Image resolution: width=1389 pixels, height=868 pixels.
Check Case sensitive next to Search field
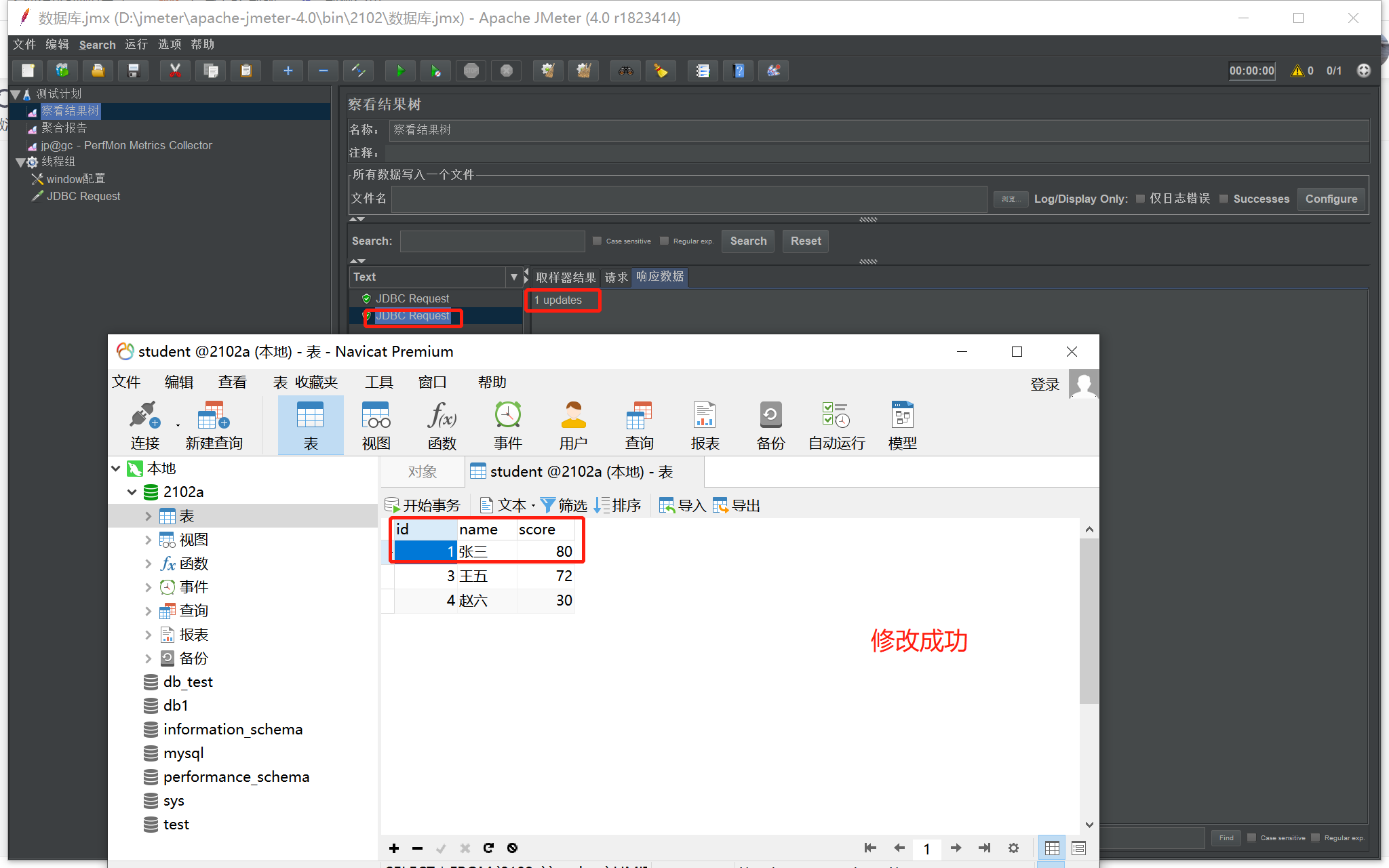(597, 241)
